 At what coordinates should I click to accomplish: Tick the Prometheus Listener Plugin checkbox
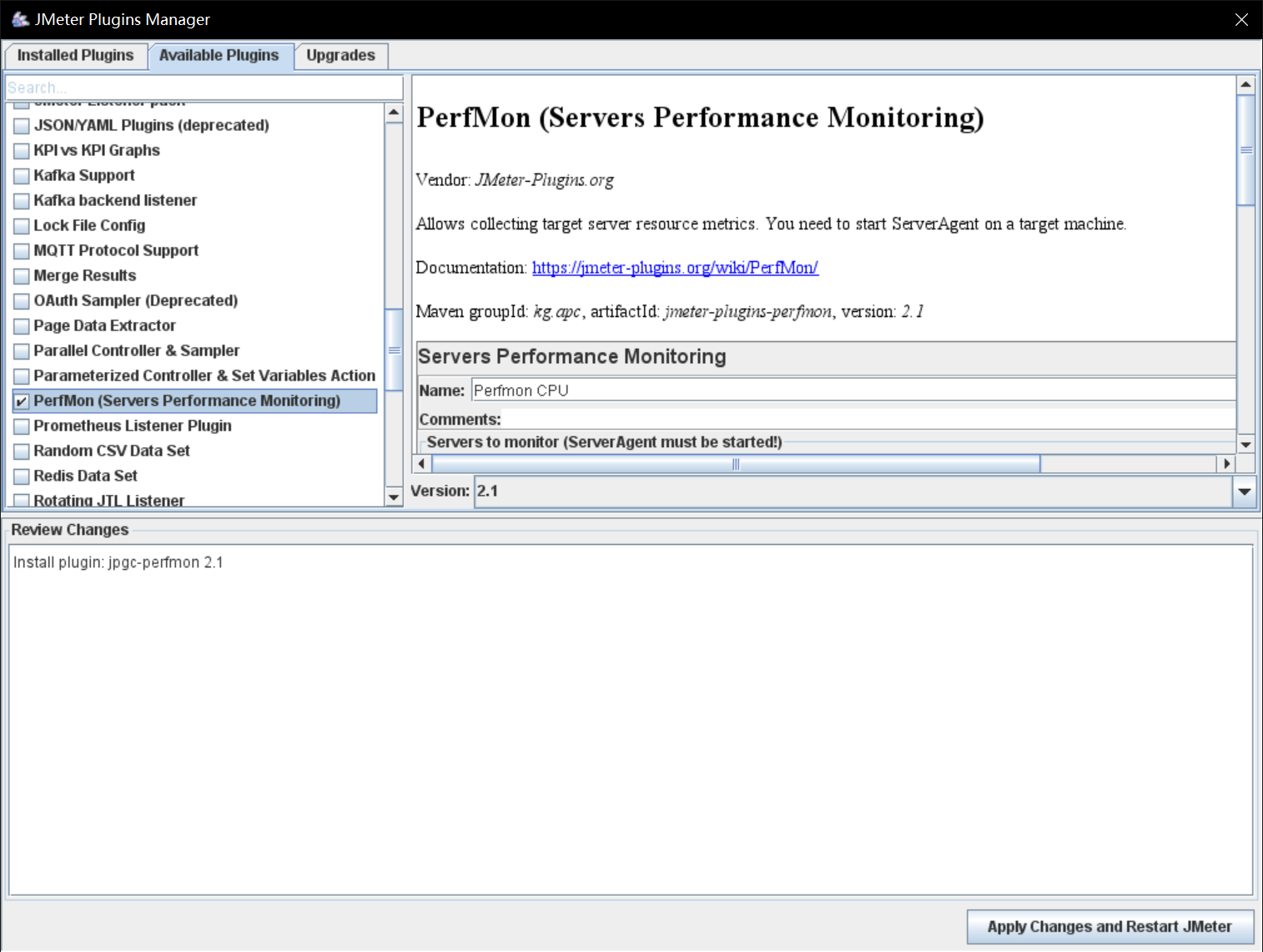22,426
